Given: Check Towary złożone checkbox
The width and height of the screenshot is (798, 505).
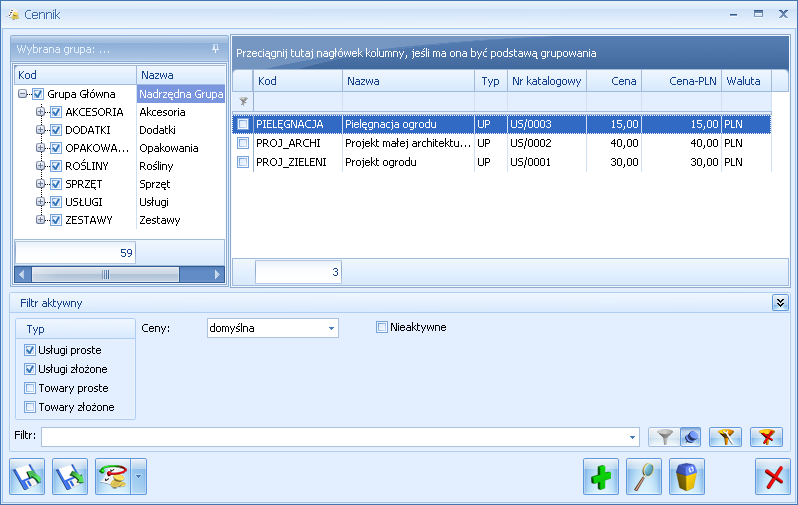Looking at the screenshot, I should (x=30, y=407).
